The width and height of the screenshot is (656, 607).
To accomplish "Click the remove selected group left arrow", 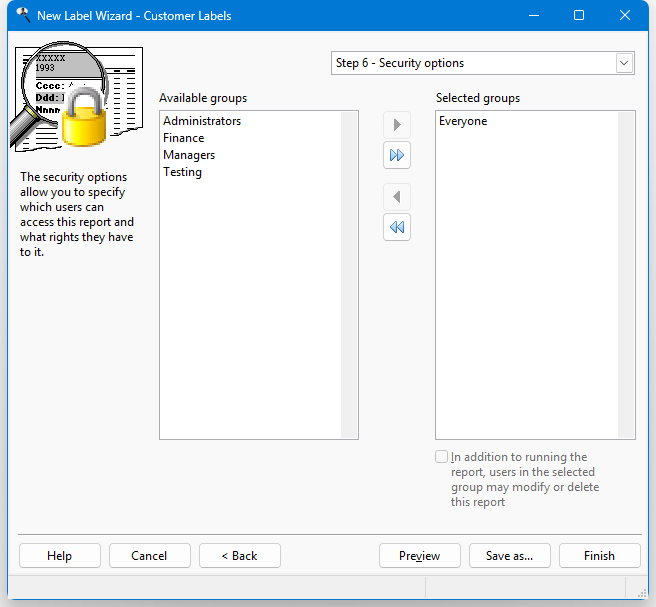I will [x=397, y=197].
